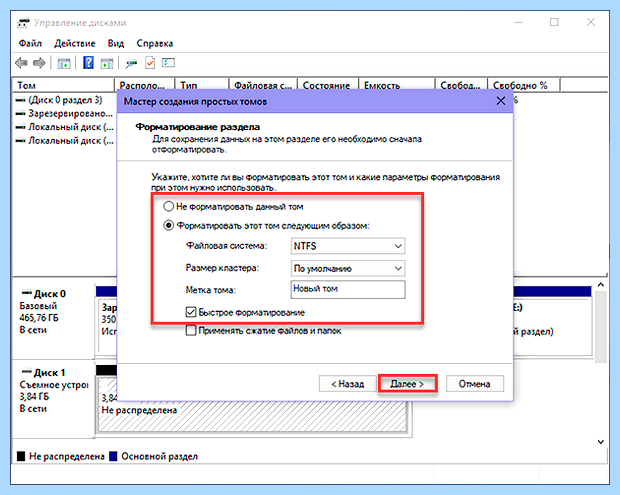Open the 'Файловая система' NTFS dropdown
This screenshot has width=620, height=495.
tap(348, 246)
